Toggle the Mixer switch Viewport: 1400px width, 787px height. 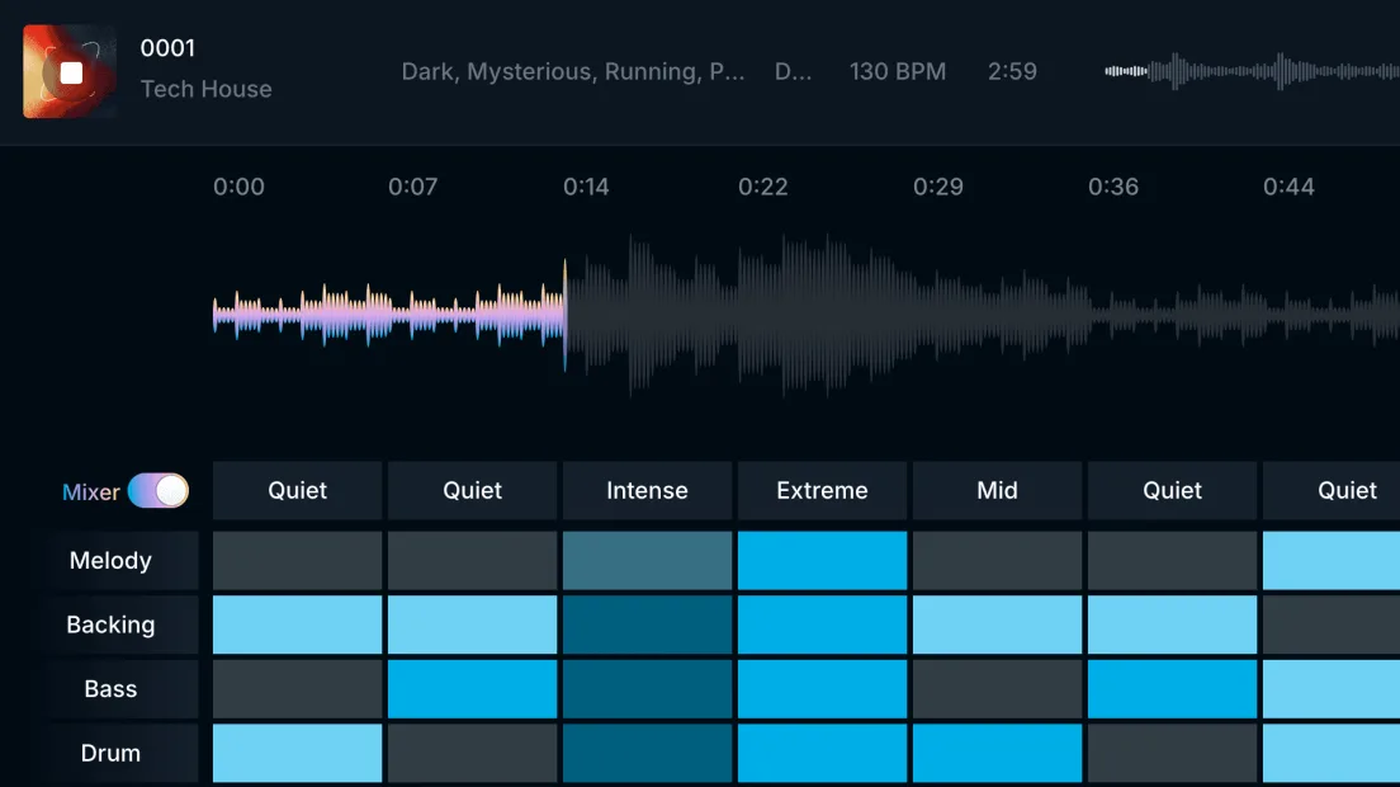click(158, 491)
